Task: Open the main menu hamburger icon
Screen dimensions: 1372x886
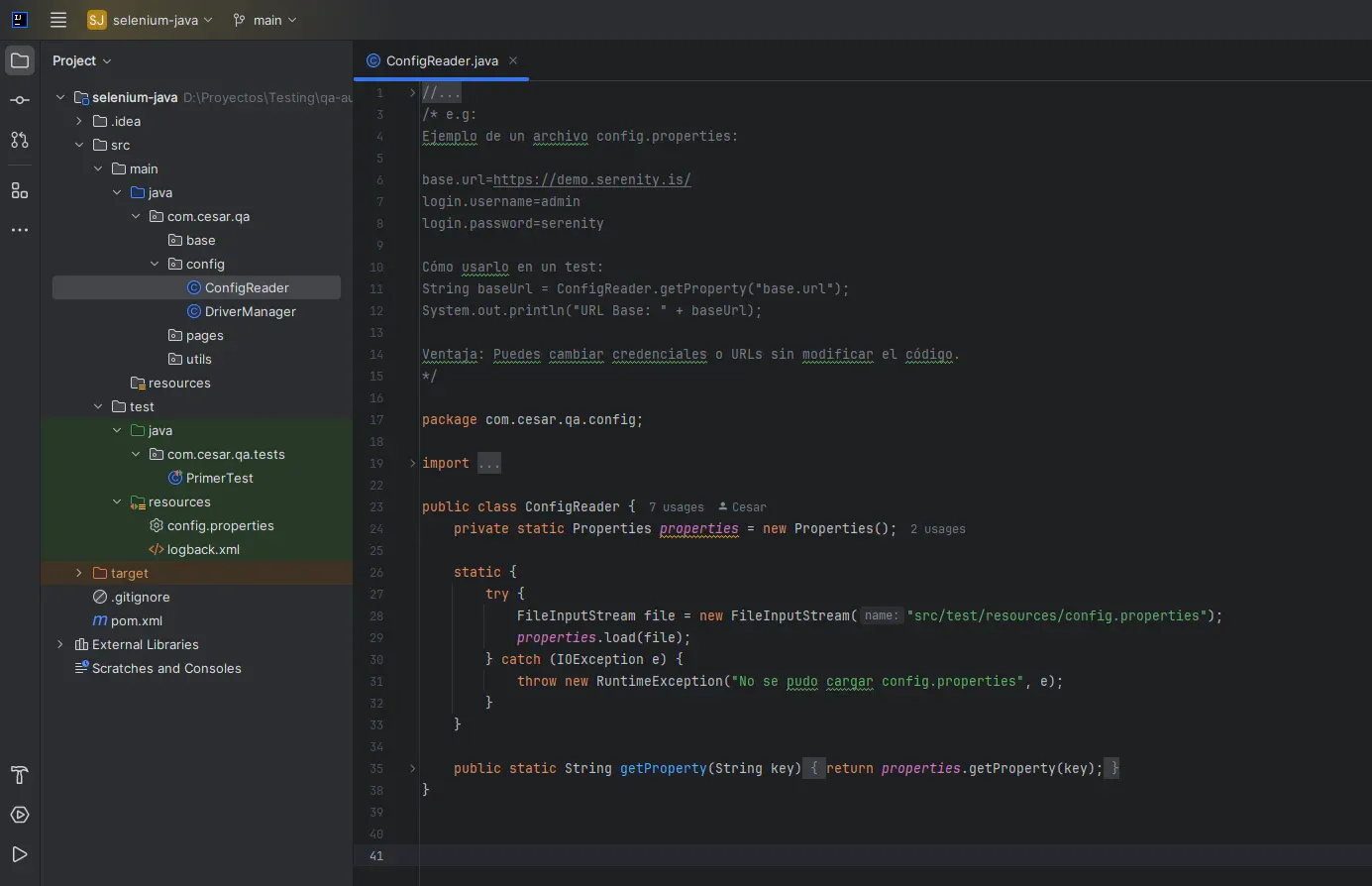Action: (x=57, y=20)
